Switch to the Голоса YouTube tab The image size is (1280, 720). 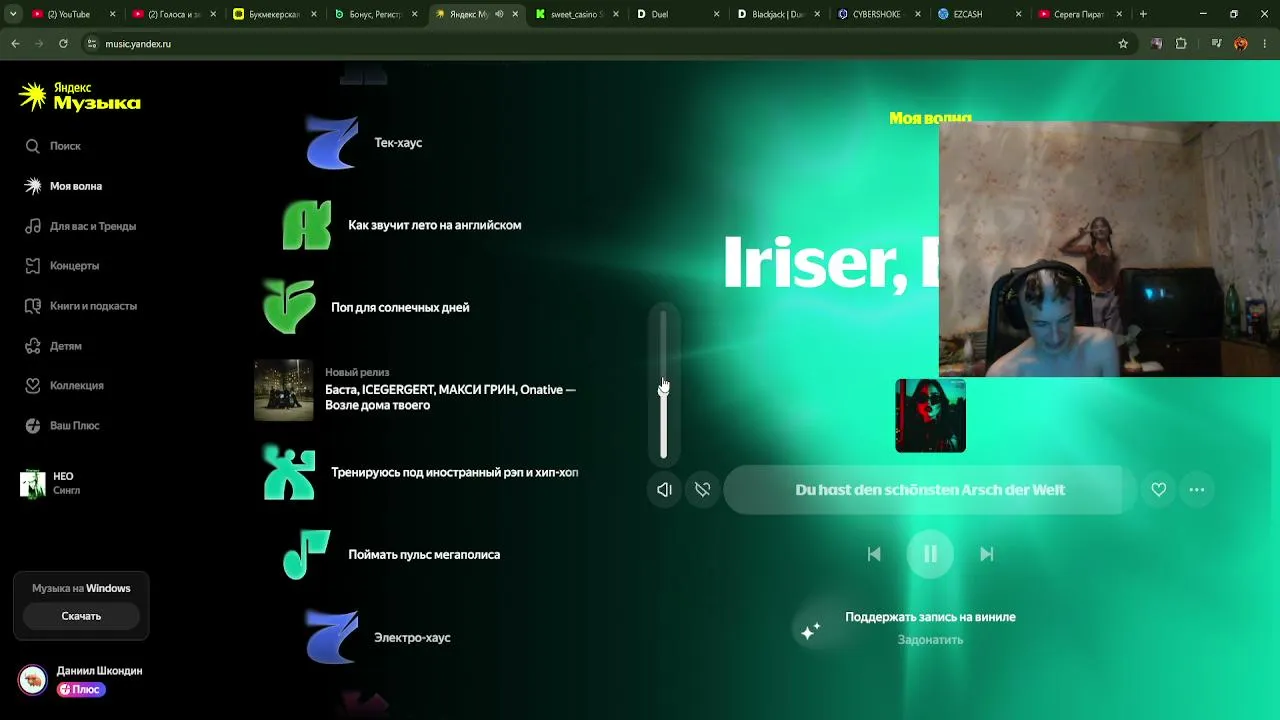click(174, 14)
